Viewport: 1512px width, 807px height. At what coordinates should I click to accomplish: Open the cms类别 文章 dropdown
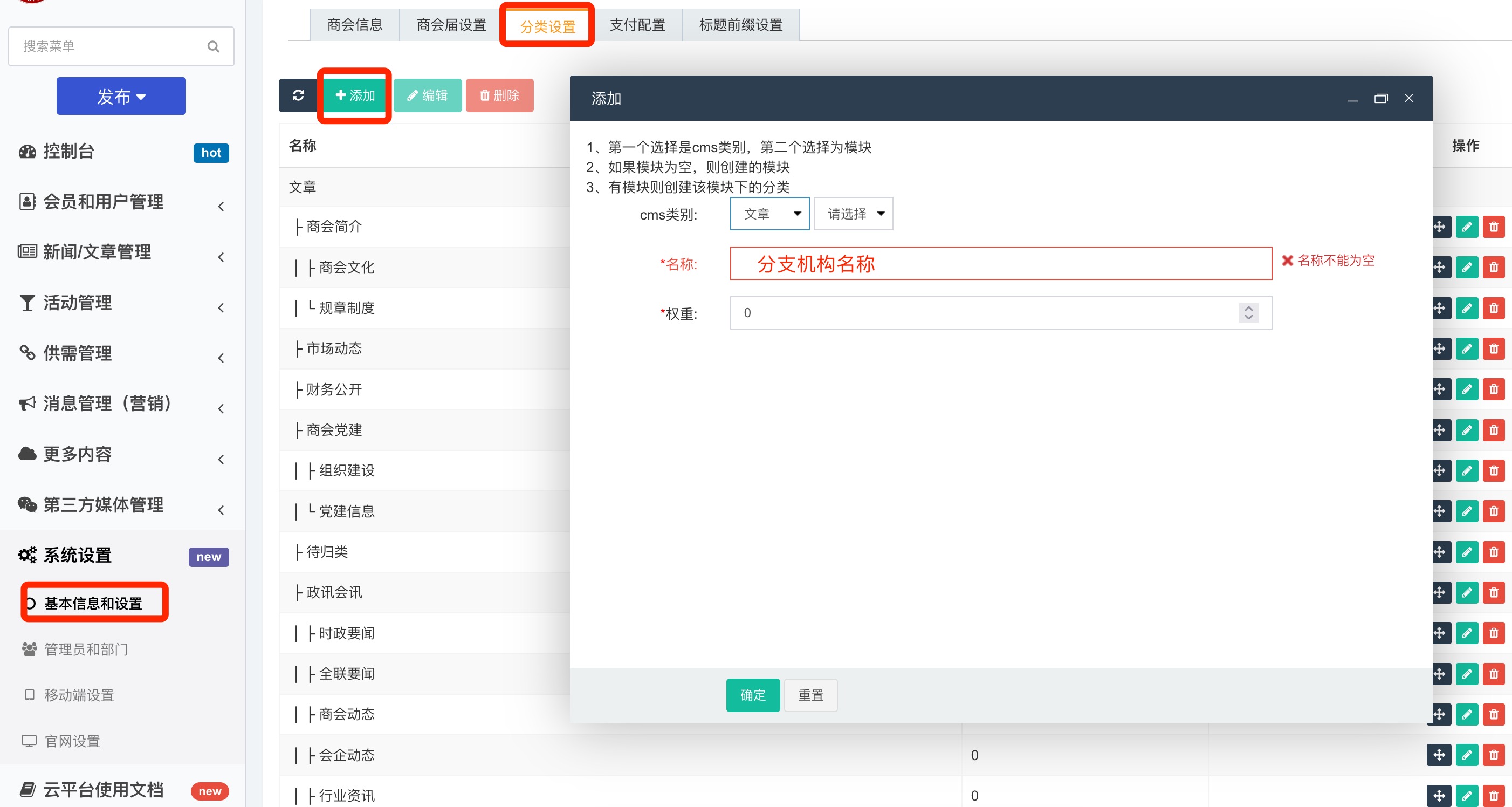point(769,214)
